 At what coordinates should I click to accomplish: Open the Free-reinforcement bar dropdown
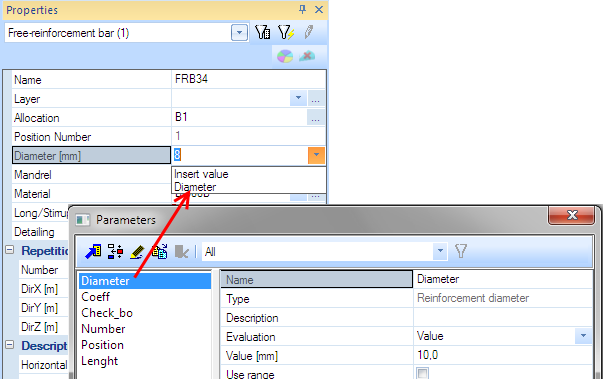click(239, 33)
